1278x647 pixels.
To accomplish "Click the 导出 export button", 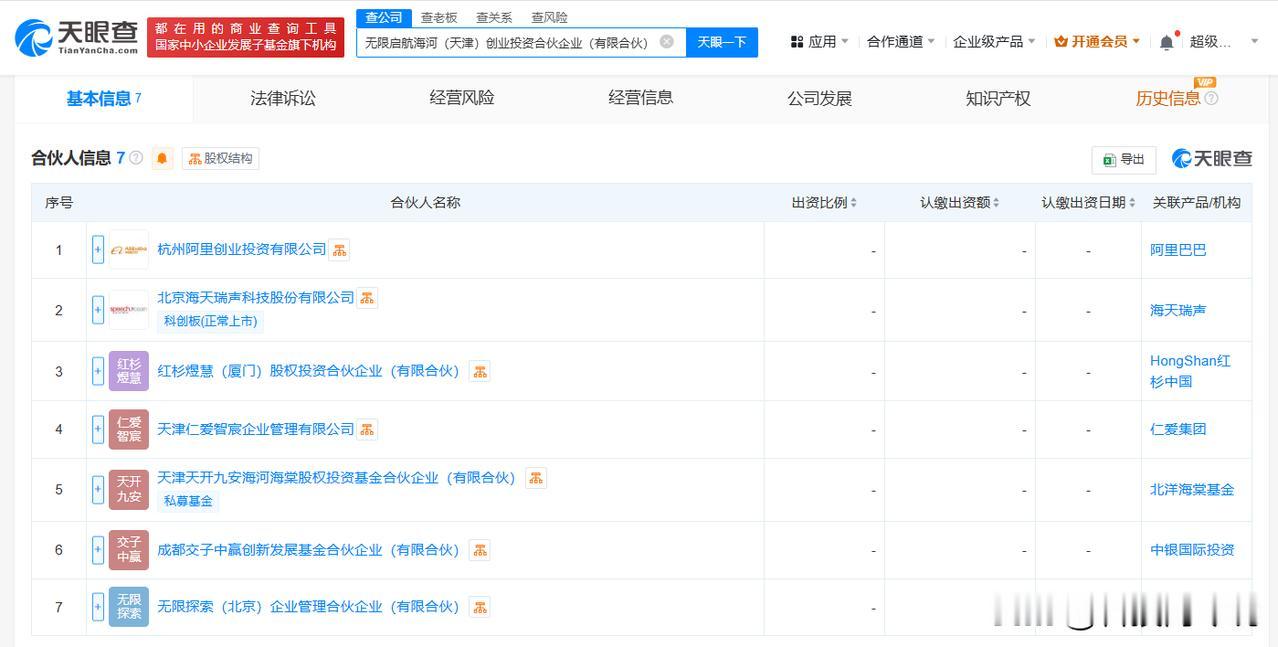I will 1124,159.
